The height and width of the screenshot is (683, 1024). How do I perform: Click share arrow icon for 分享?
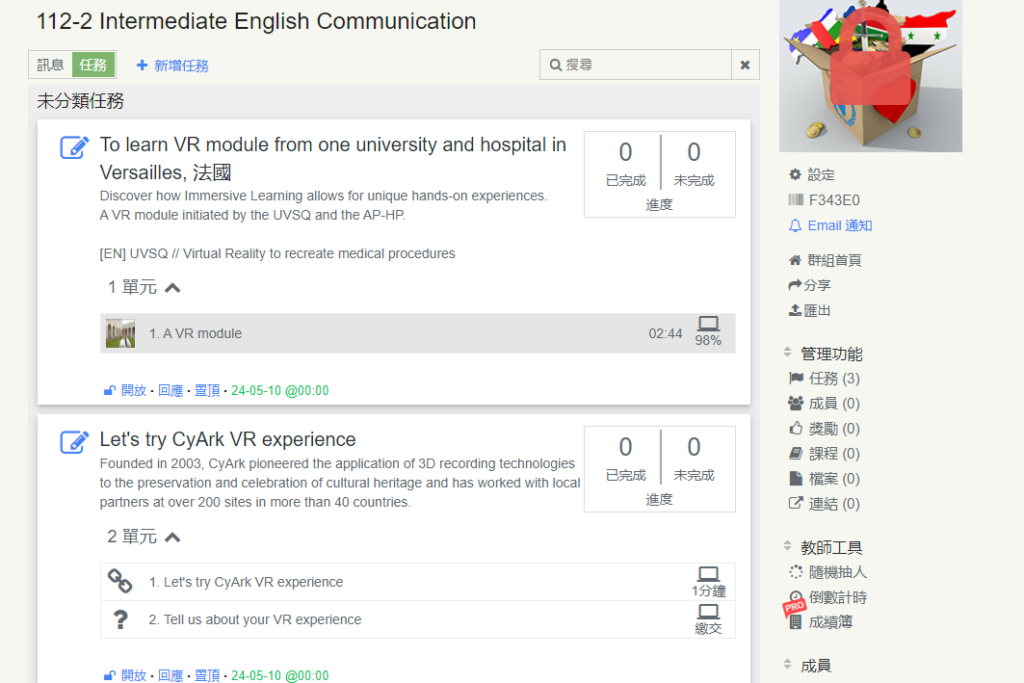pos(795,285)
